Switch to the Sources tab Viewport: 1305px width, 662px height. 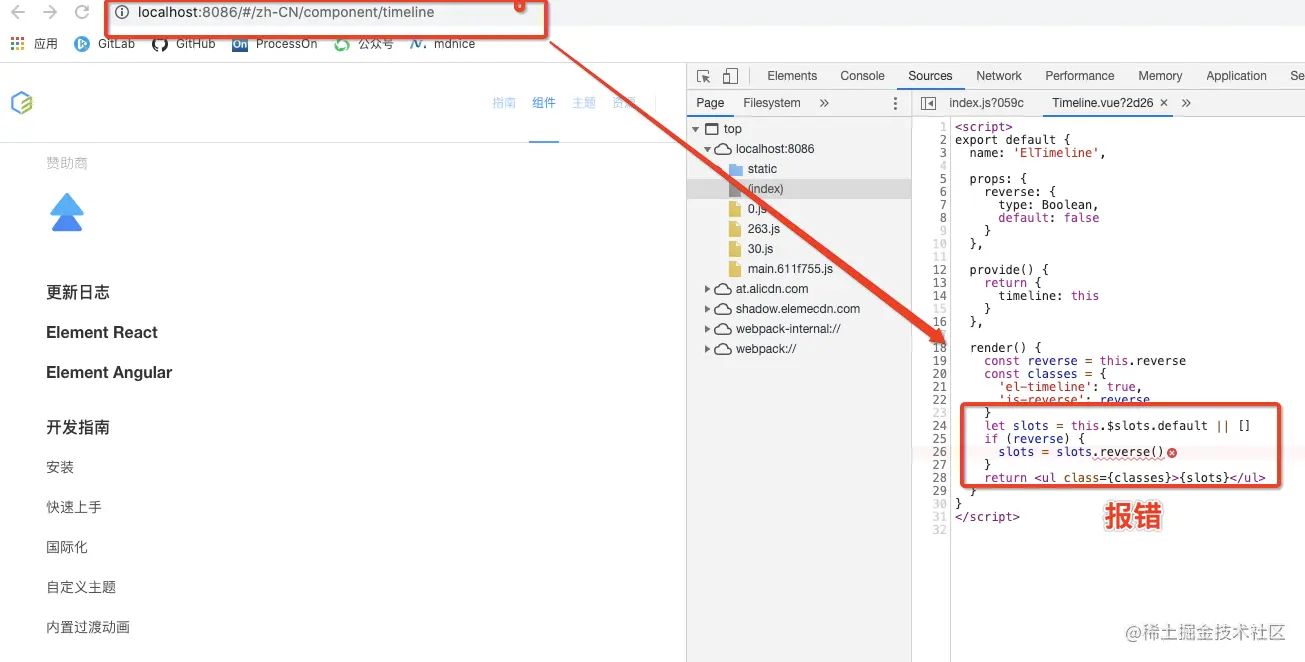click(930, 76)
